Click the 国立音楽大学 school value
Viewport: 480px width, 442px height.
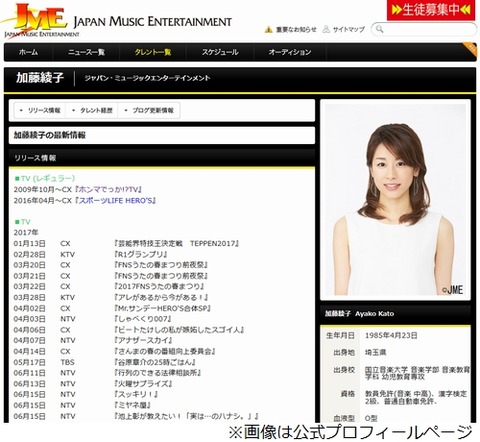point(417,373)
